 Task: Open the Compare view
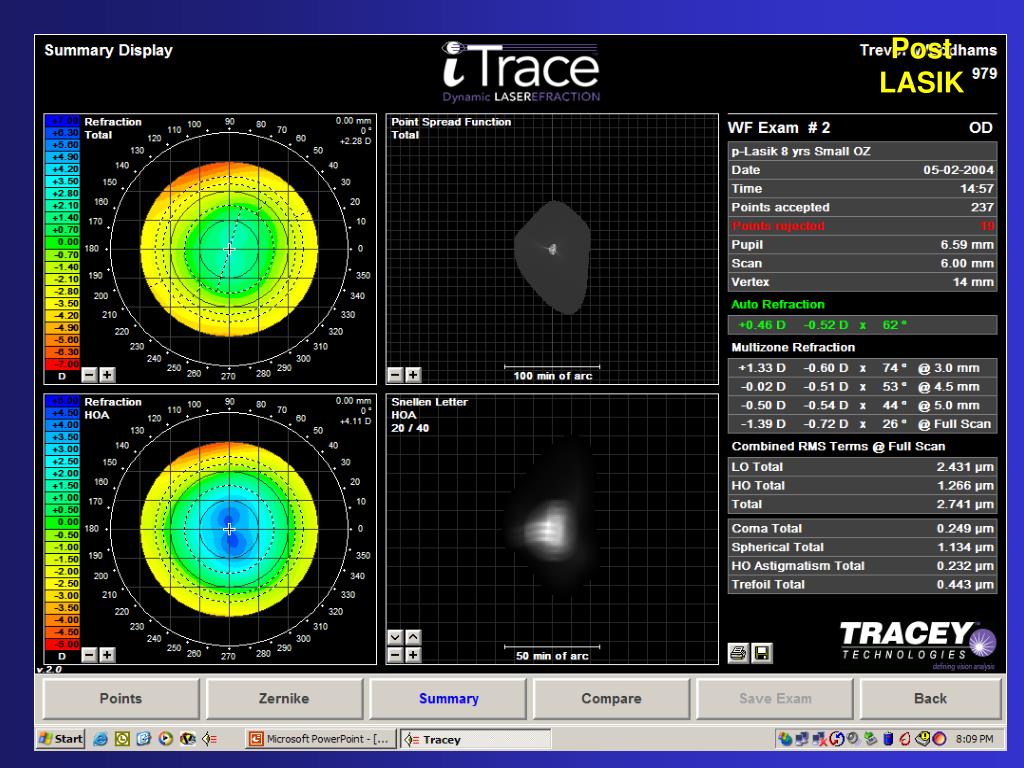pos(611,698)
